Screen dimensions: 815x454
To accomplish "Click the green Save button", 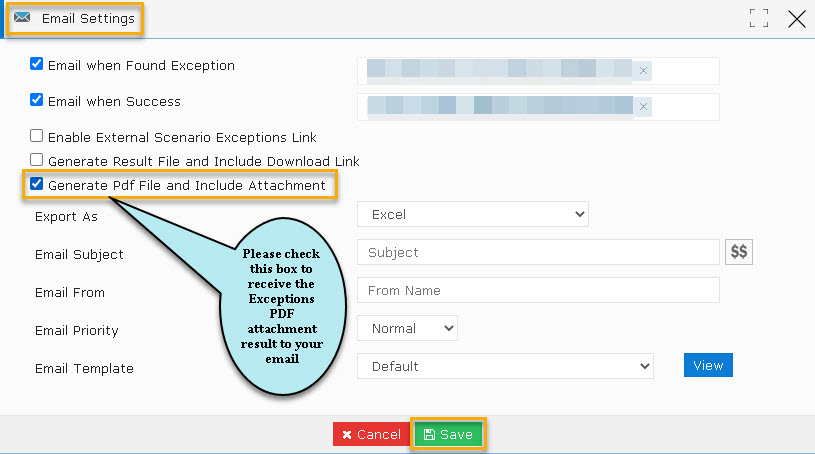I will (448, 434).
